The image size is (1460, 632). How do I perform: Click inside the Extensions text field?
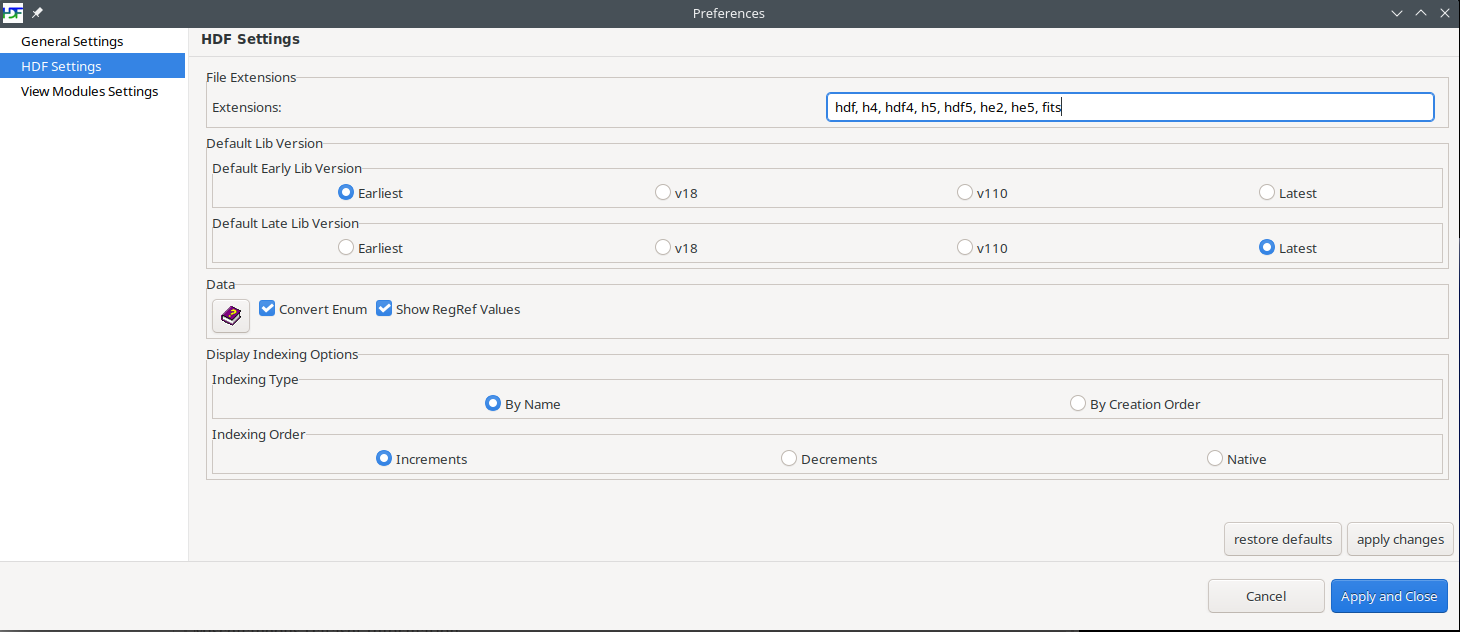1130,107
